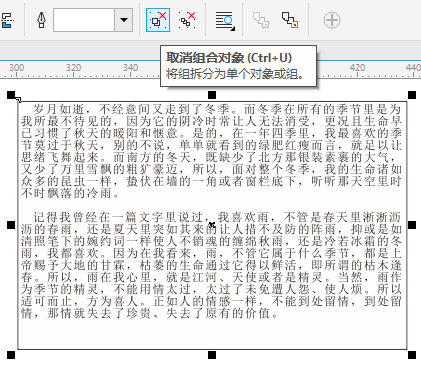The width and height of the screenshot is (421, 366).
Task: Expand the outline width dropdown arrow
Action: (124, 20)
